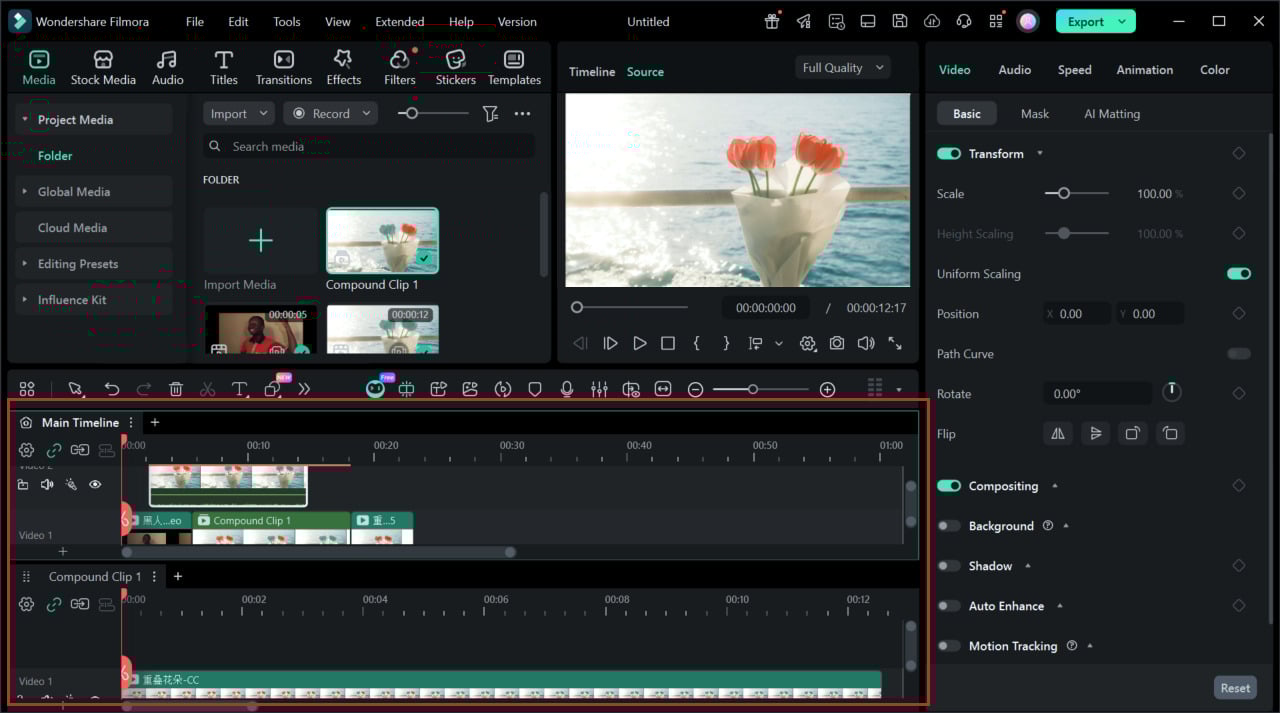This screenshot has width=1280, height=713.
Task: Open the audio mixer icon
Action: (599, 389)
